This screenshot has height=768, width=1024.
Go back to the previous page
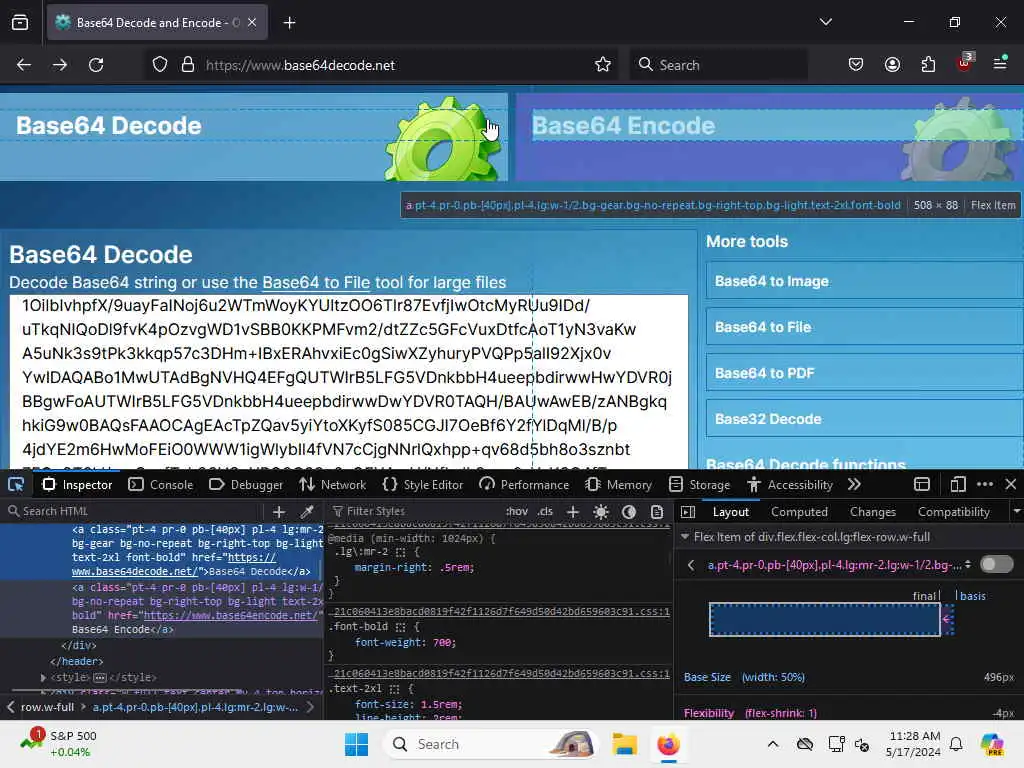pyautogui.click(x=24, y=65)
